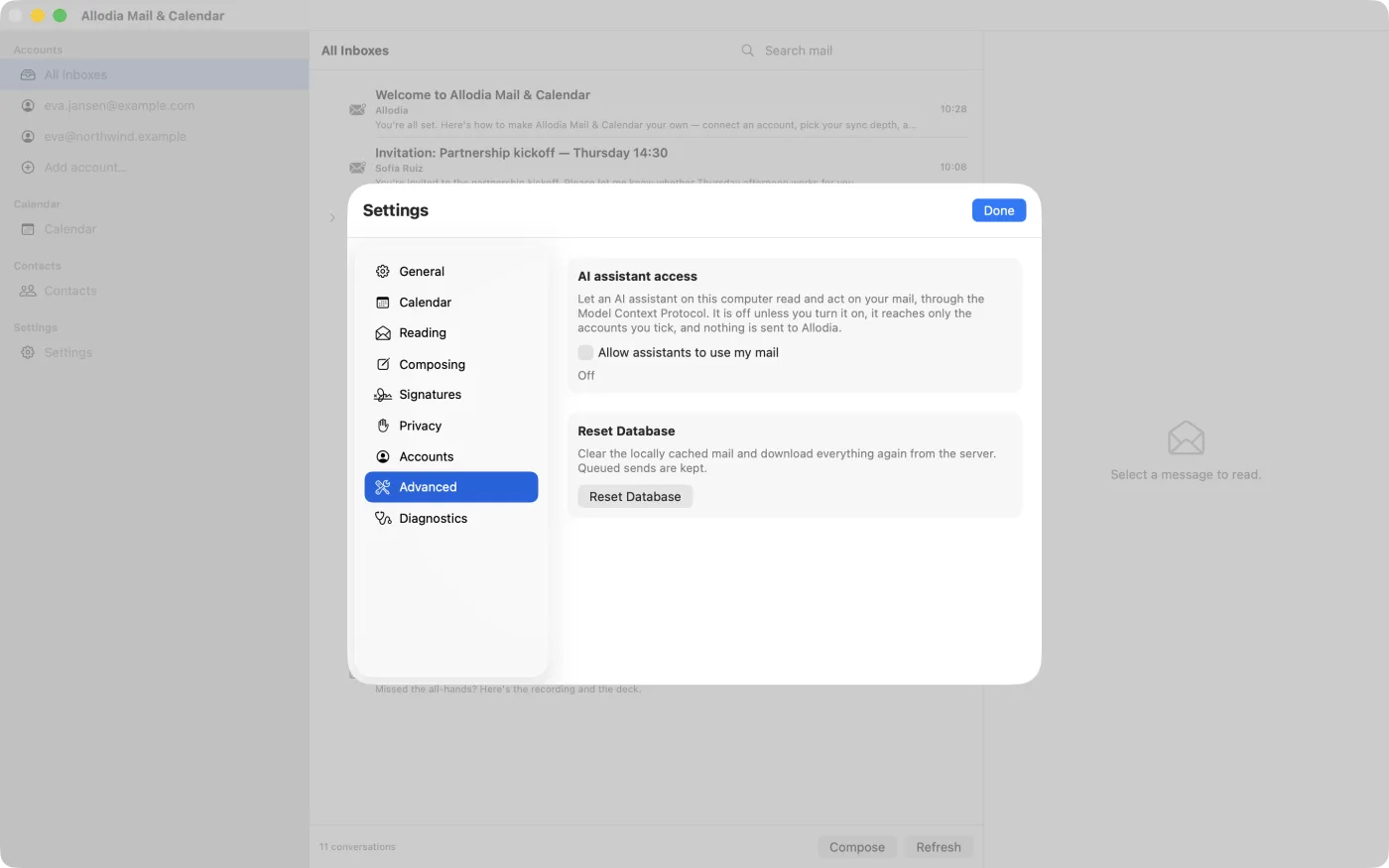Click the yellow minimize window button
Viewport: 1389px width, 868px height.
tap(38, 15)
